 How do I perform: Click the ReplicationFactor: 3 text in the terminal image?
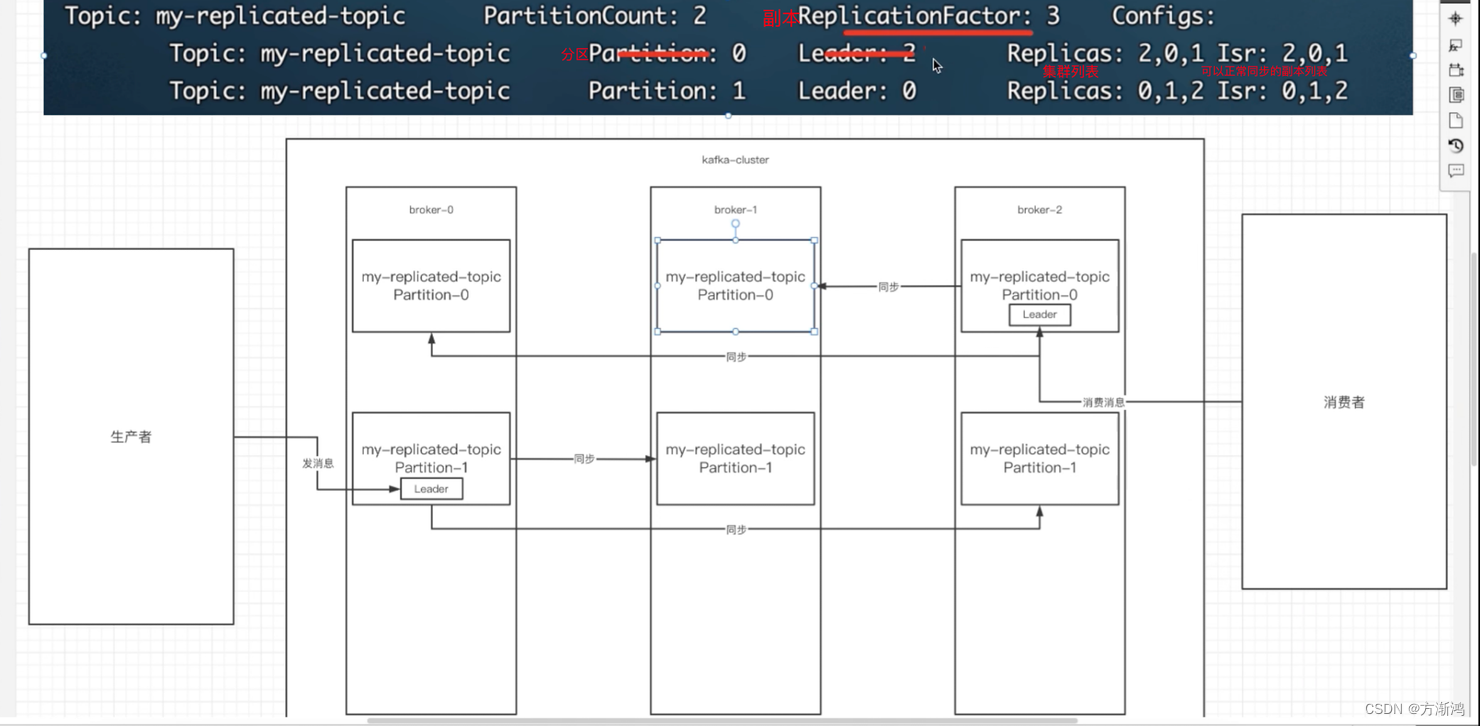click(929, 16)
